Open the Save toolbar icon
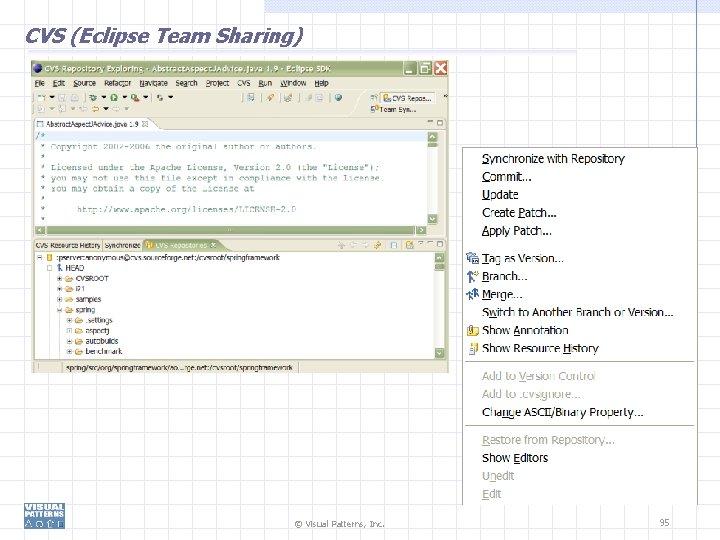This screenshot has height=540, width=720. click(62, 97)
